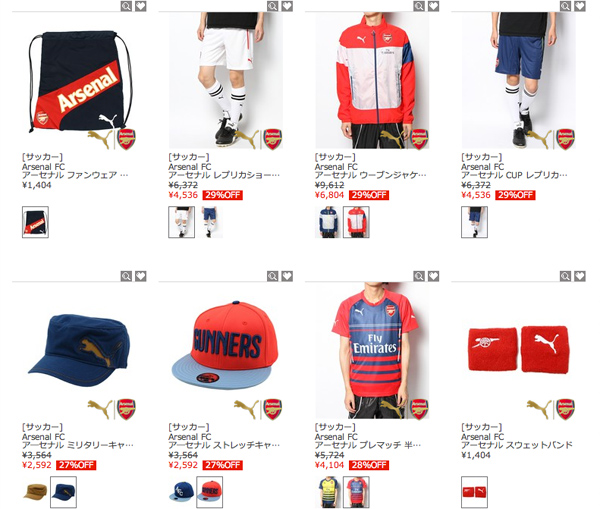Click magnifier icon above white replica shorts
Viewport: 600px width, 509px height.
click(x=272, y=6)
